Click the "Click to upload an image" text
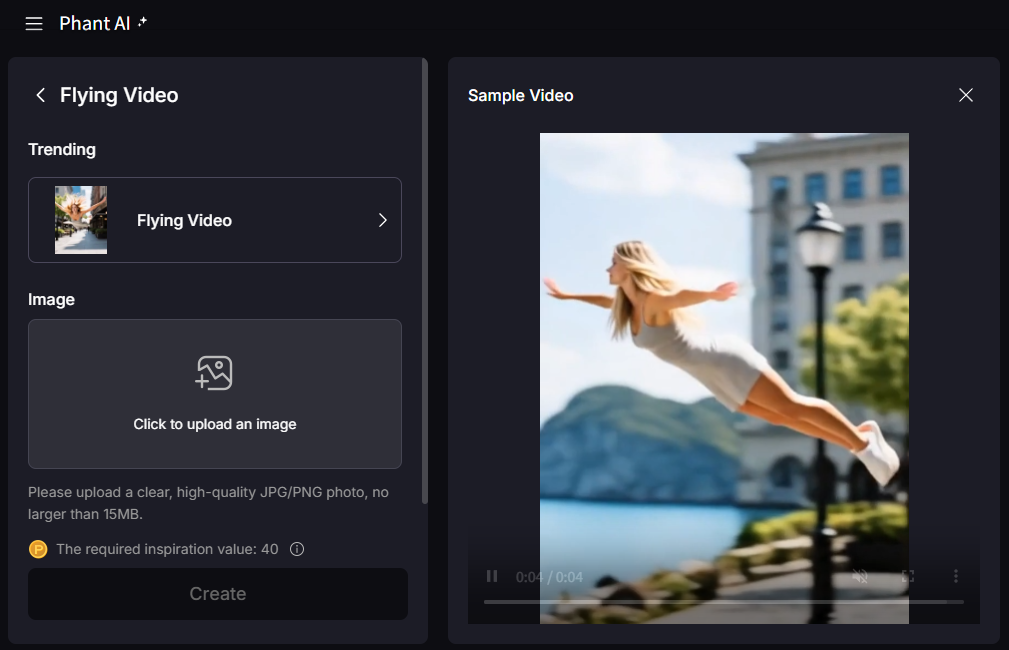Screen dimensions: 1009x650 (214, 424)
